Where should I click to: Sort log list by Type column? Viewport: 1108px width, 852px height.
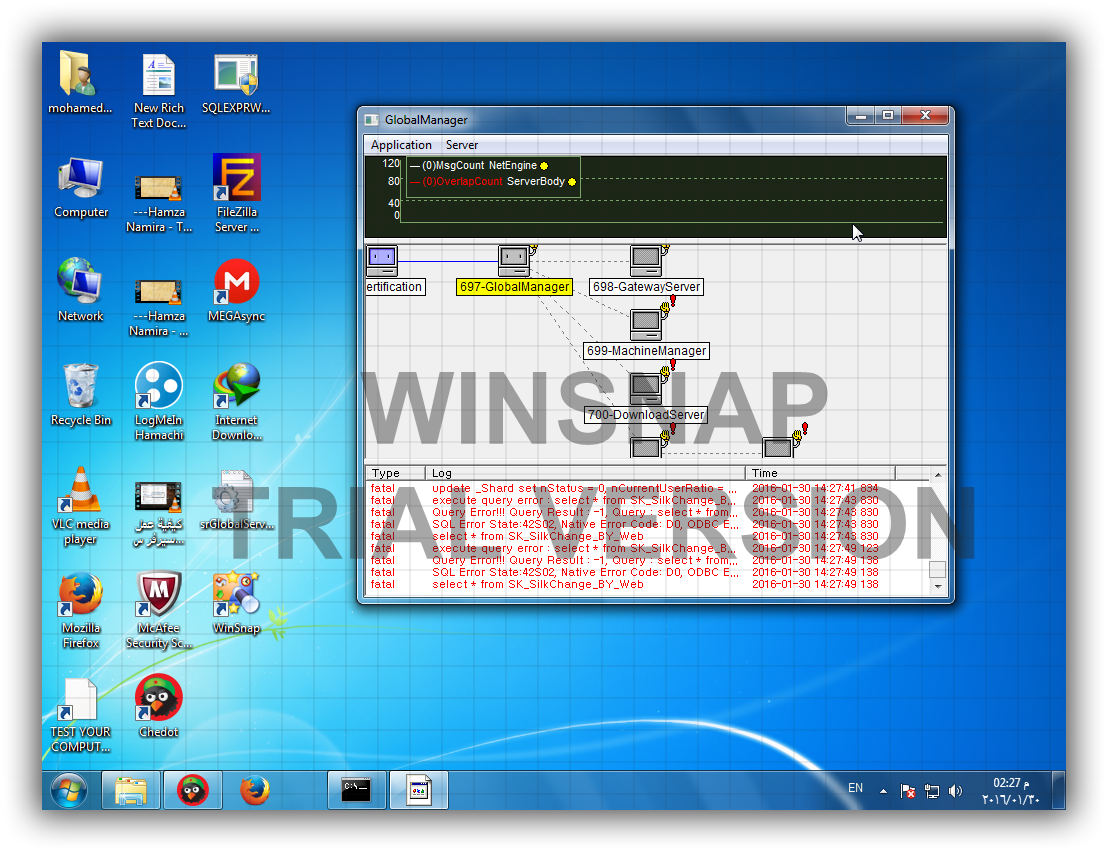[x=395, y=473]
